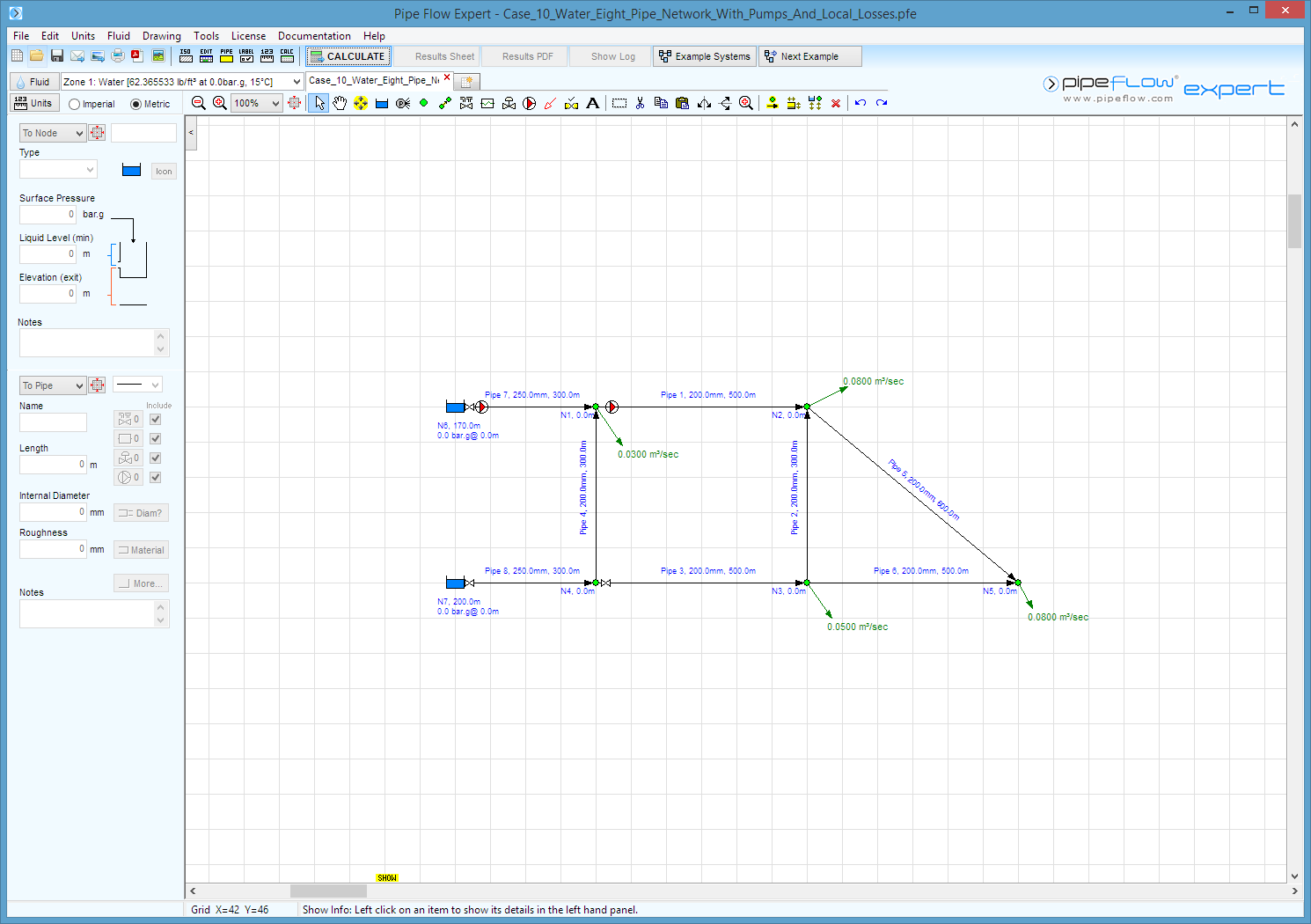Click the red X delete icon
Screen dimensions: 1311x924
(x=836, y=103)
